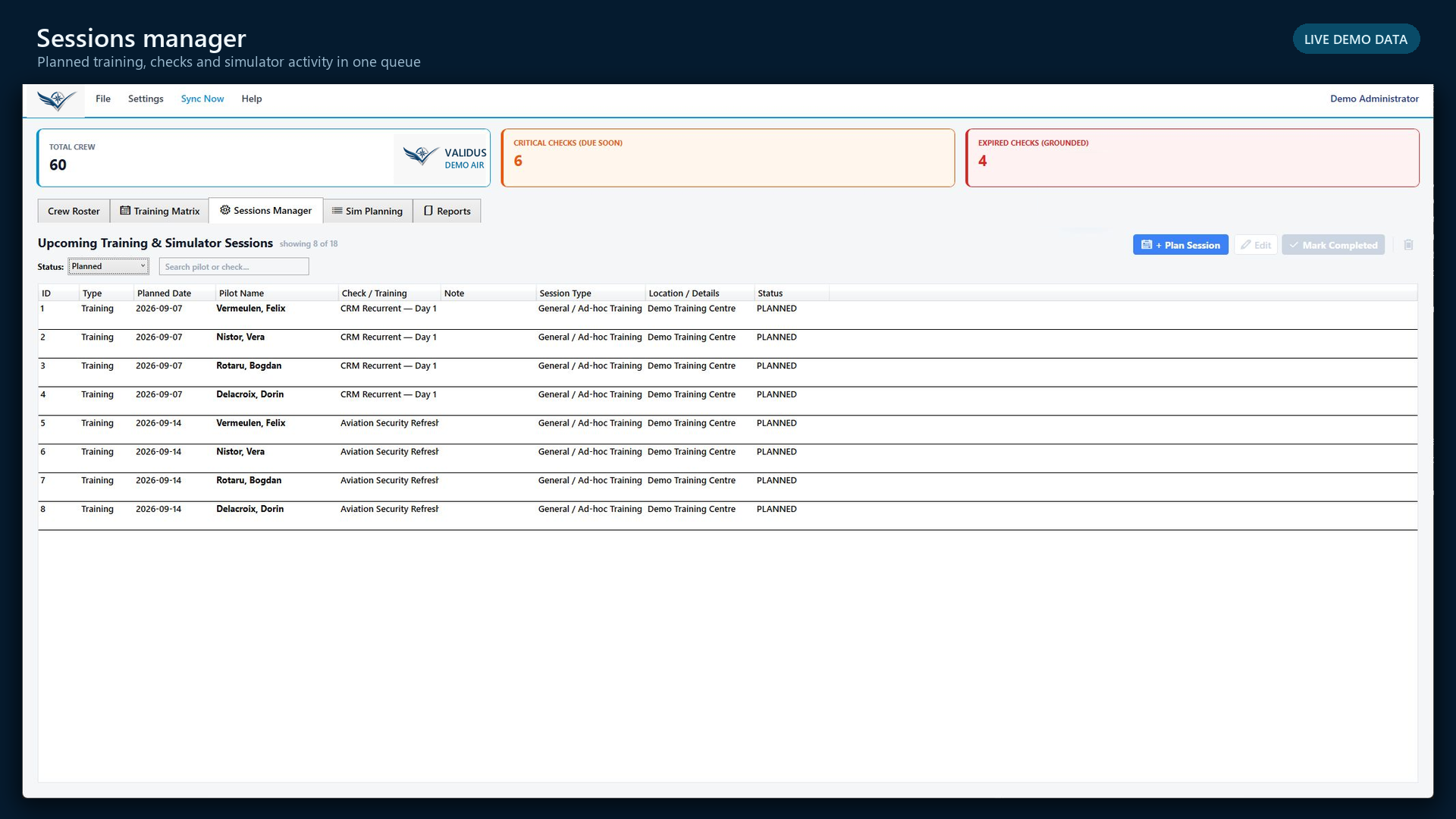Image resolution: width=1456 pixels, height=819 pixels.
Task: Focus the Search pilot or check field
Action: pos(234,266)
